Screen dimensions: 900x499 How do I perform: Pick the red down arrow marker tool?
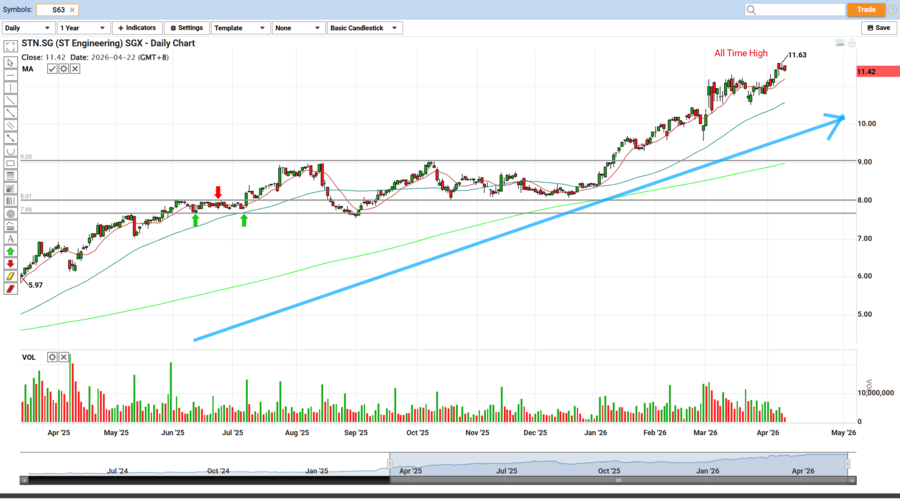click(10, 264)
